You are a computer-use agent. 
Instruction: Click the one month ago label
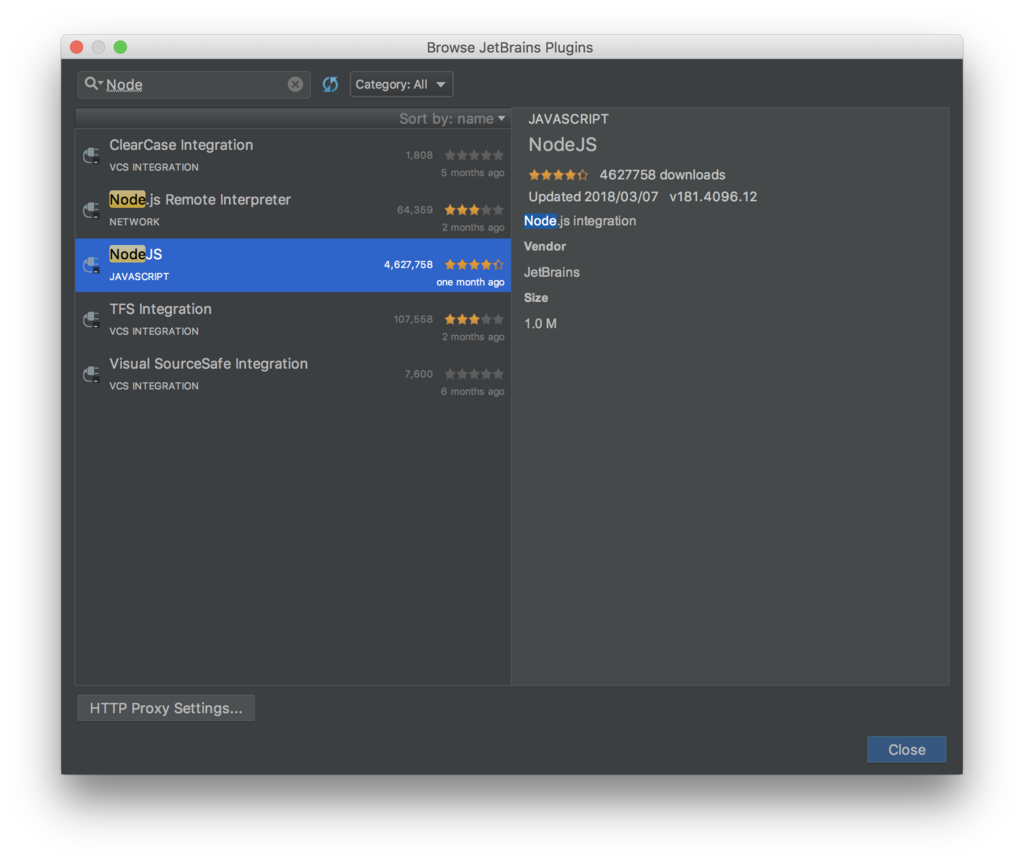[x=470, y=282]
